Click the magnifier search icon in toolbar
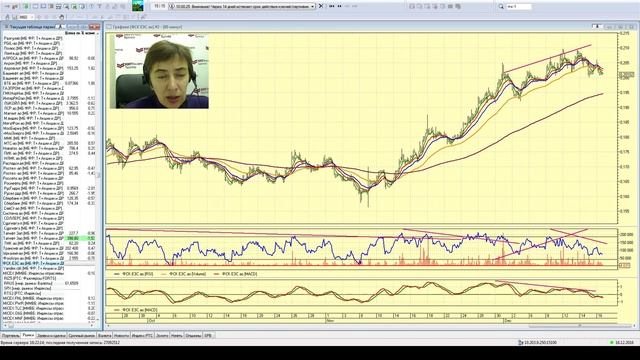The image size is (640, 360). [501, 7]
